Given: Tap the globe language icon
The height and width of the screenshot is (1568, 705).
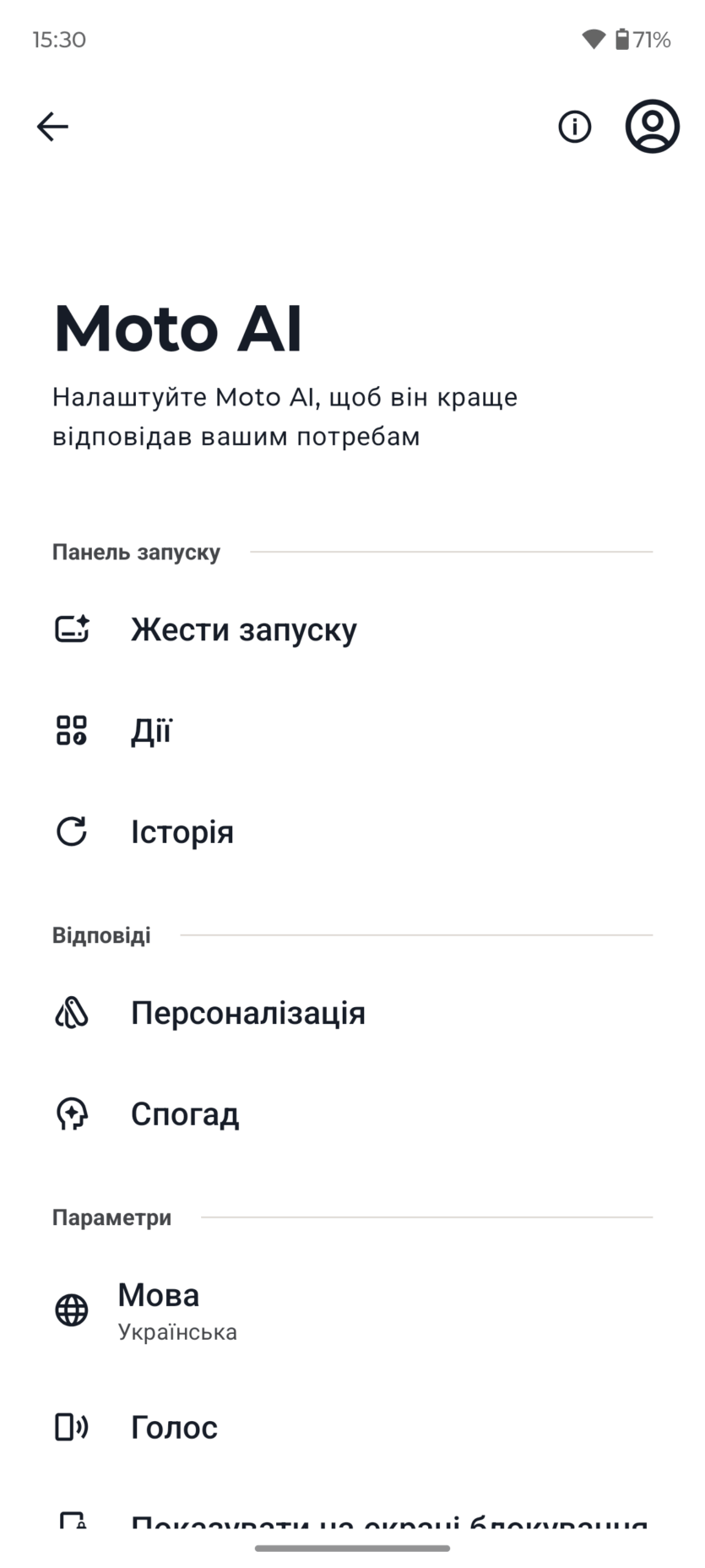Looking at the screenshot, I should (x=72, y=1310).
